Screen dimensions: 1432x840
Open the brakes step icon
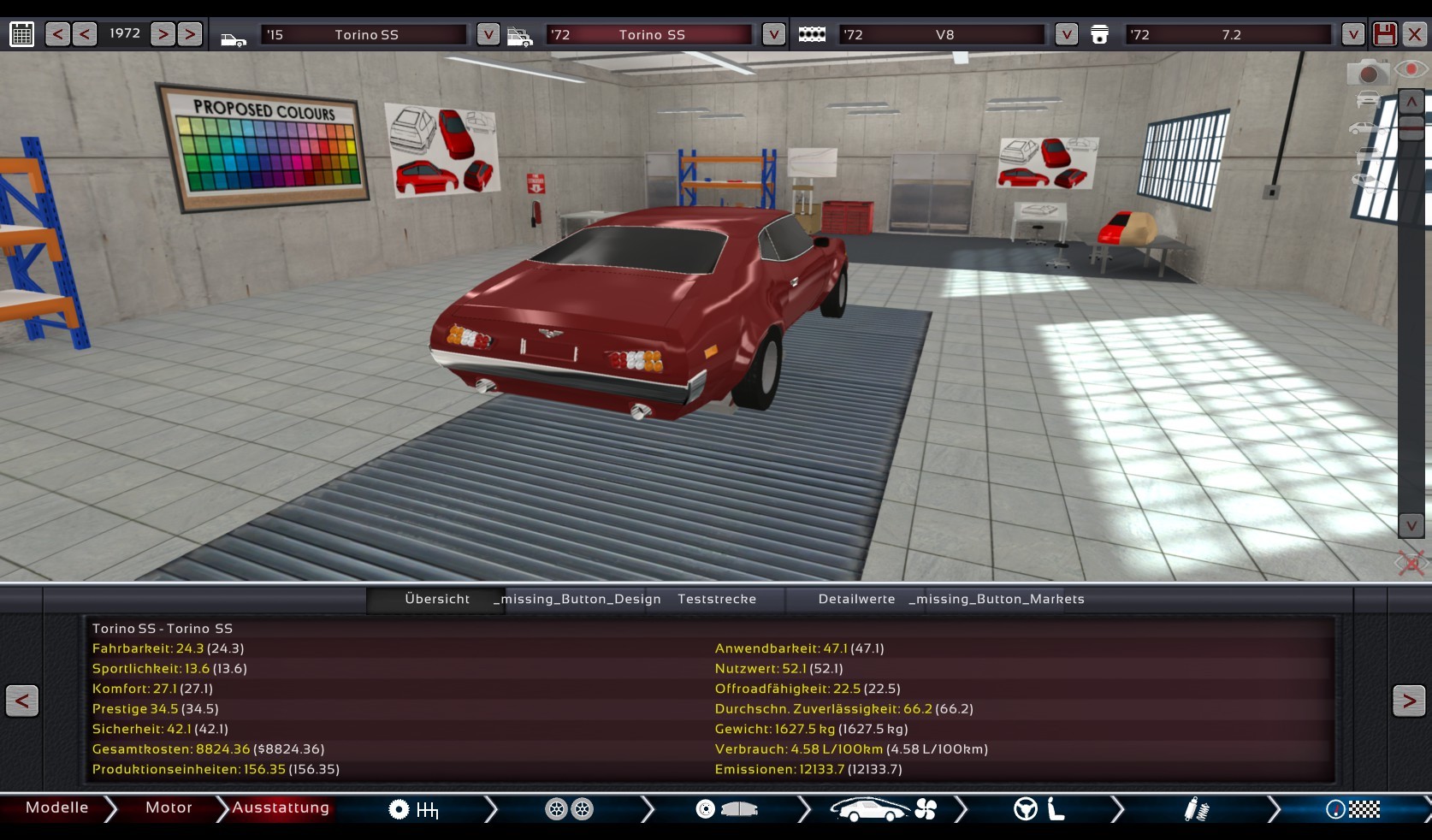pyautogui.click(x=726, y=809)
